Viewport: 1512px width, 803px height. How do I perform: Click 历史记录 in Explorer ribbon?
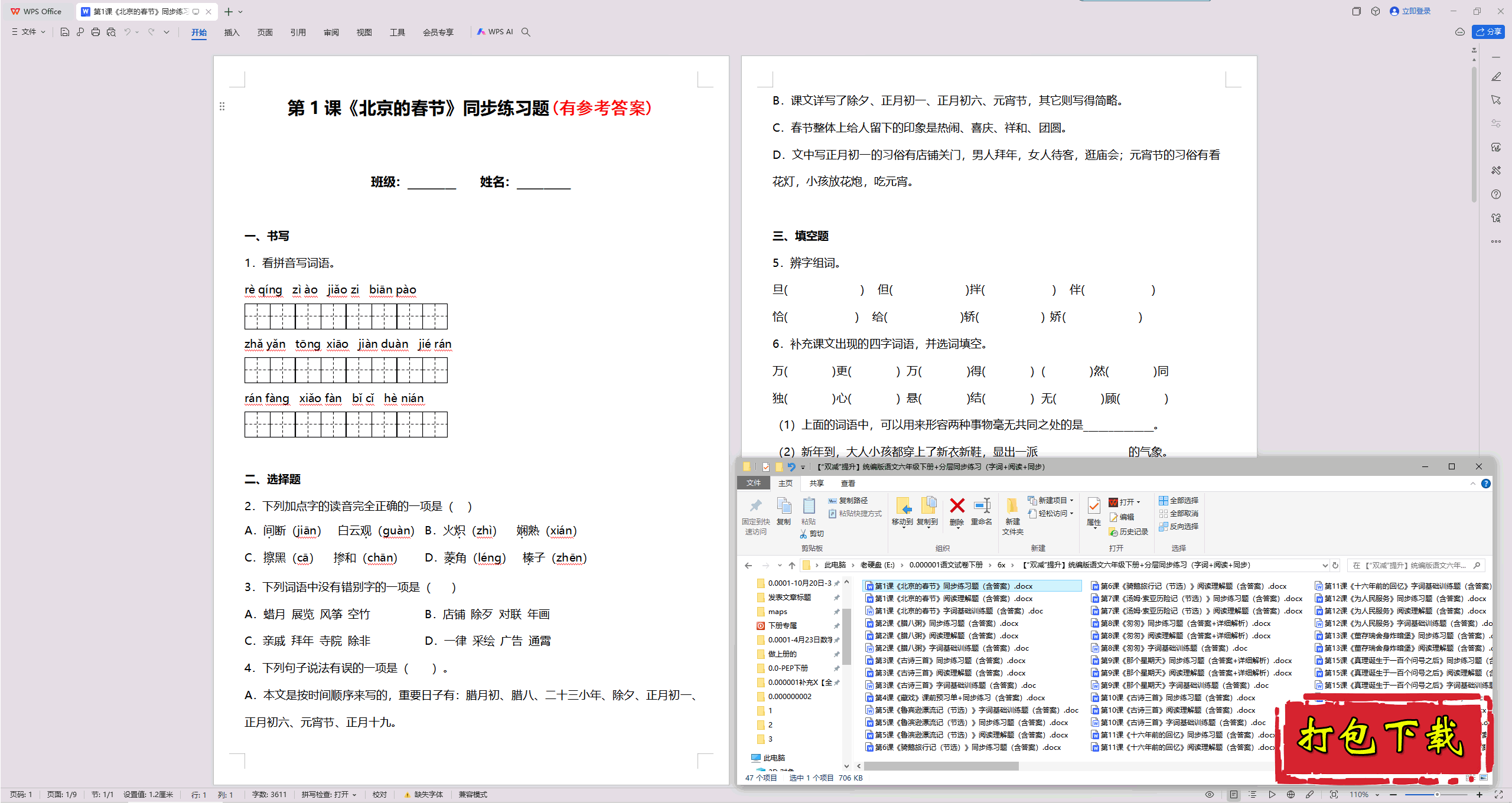point(1129,532)
